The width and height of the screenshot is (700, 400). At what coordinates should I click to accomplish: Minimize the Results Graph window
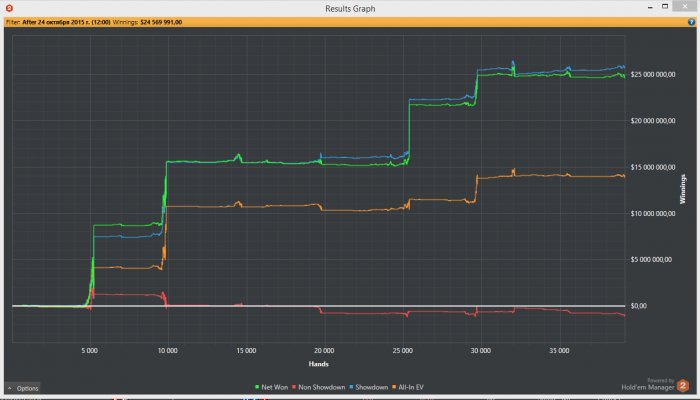pyautogui.click(x=650, y=7)
